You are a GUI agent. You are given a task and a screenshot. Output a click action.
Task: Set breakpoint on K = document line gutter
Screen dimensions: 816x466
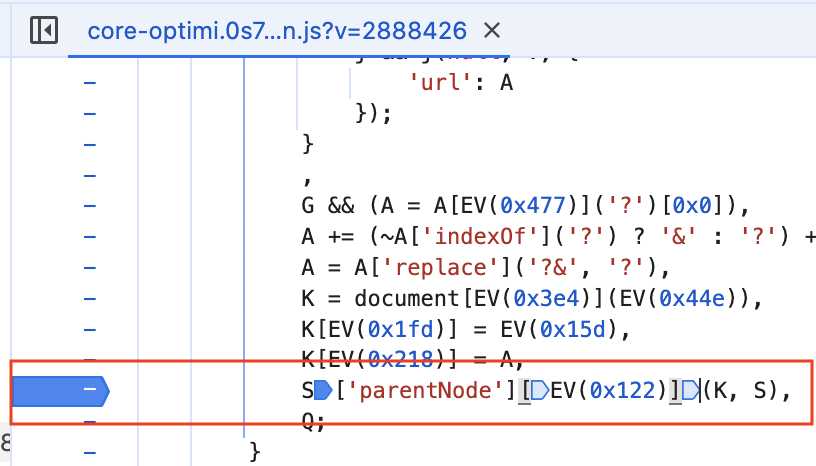(x=90, y=300)
